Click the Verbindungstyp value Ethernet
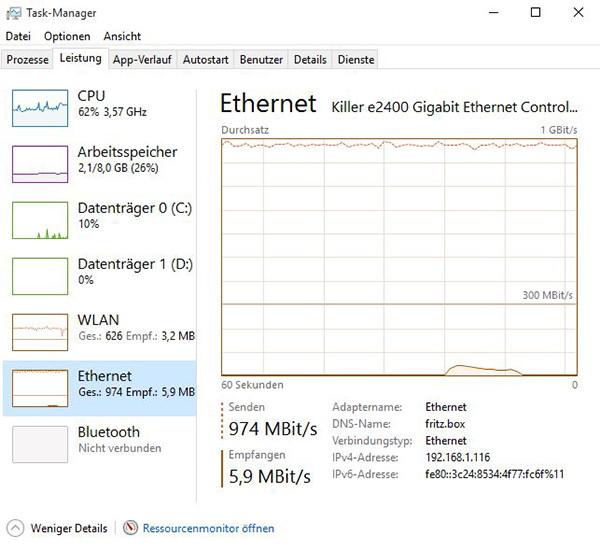 pyautogui.click(x=446, y=441)
